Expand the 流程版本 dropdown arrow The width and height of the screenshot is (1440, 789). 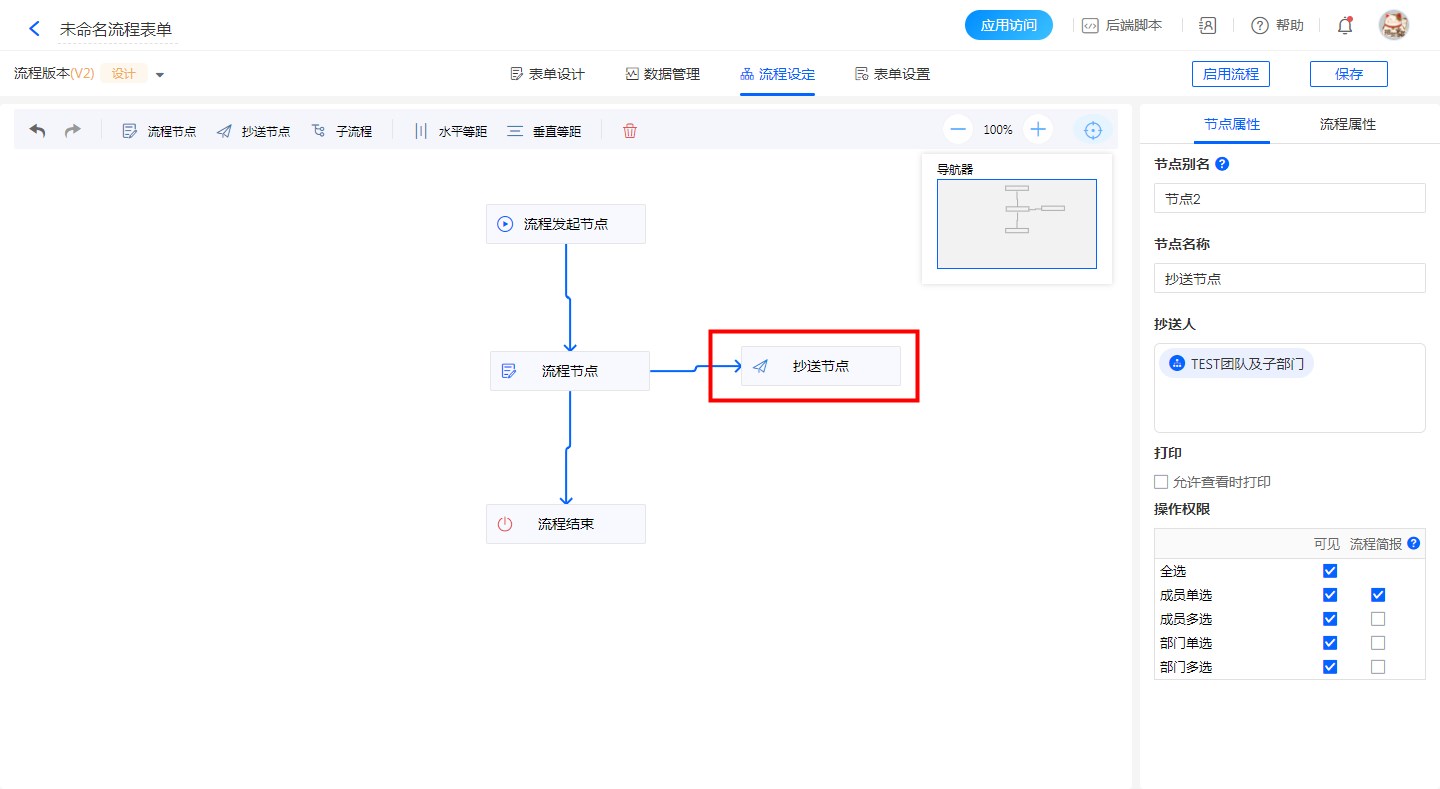(x=160, y=75)
